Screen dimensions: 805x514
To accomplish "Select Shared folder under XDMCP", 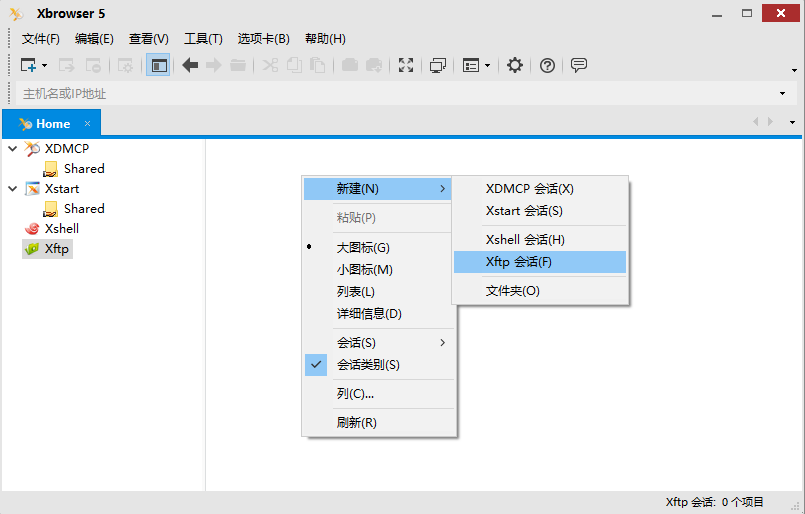I will 84,168.
